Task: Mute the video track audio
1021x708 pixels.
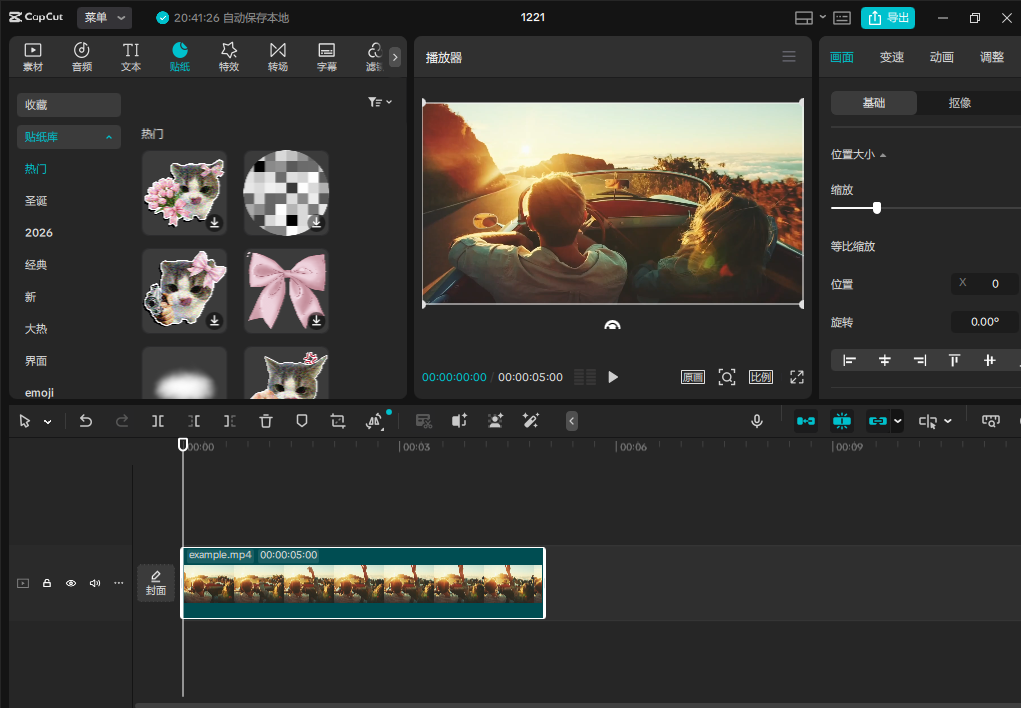Action: coord(95,583)
